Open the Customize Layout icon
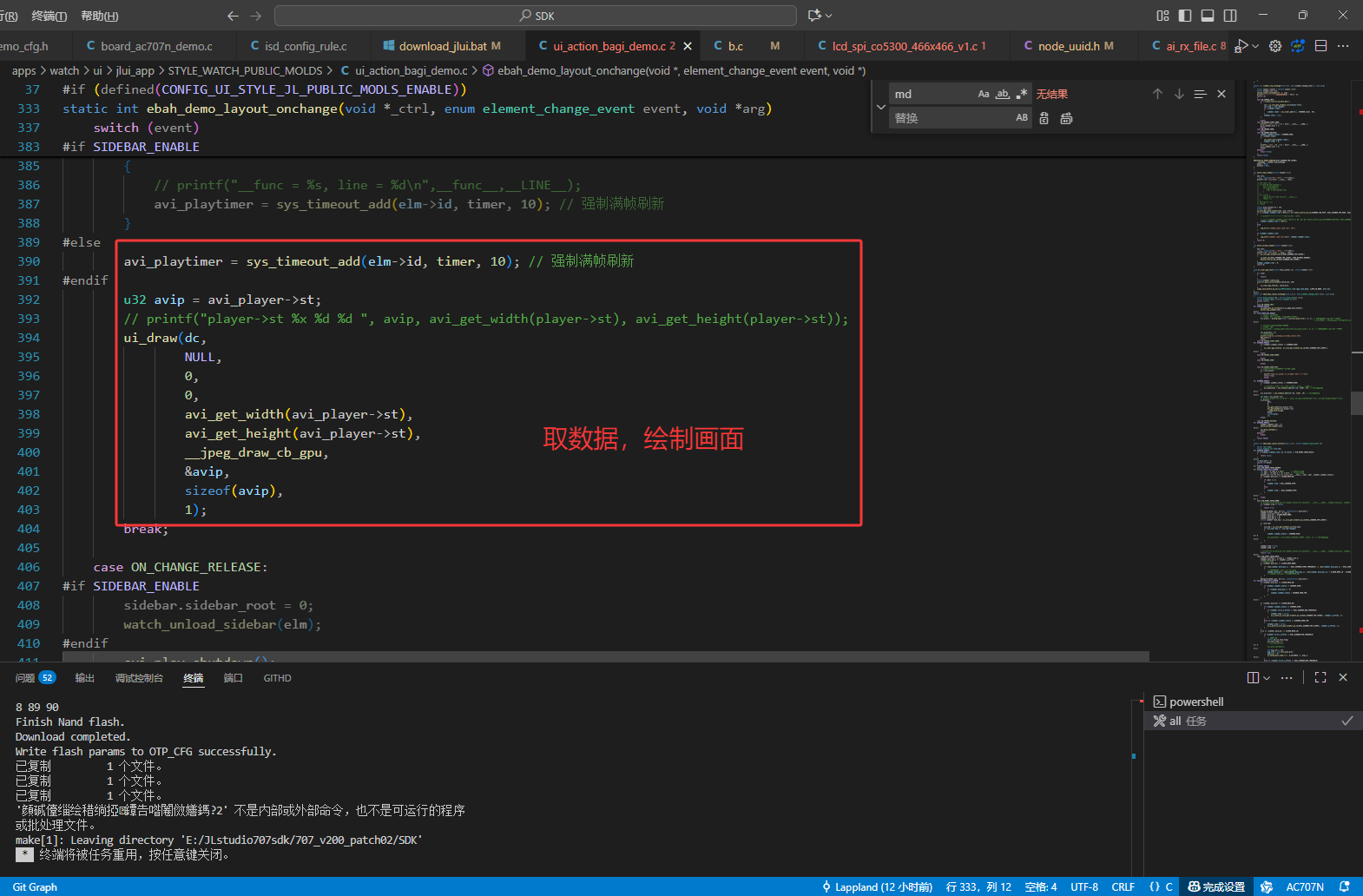Viewport: 1363px width, 896px height. click(1162, 16)
